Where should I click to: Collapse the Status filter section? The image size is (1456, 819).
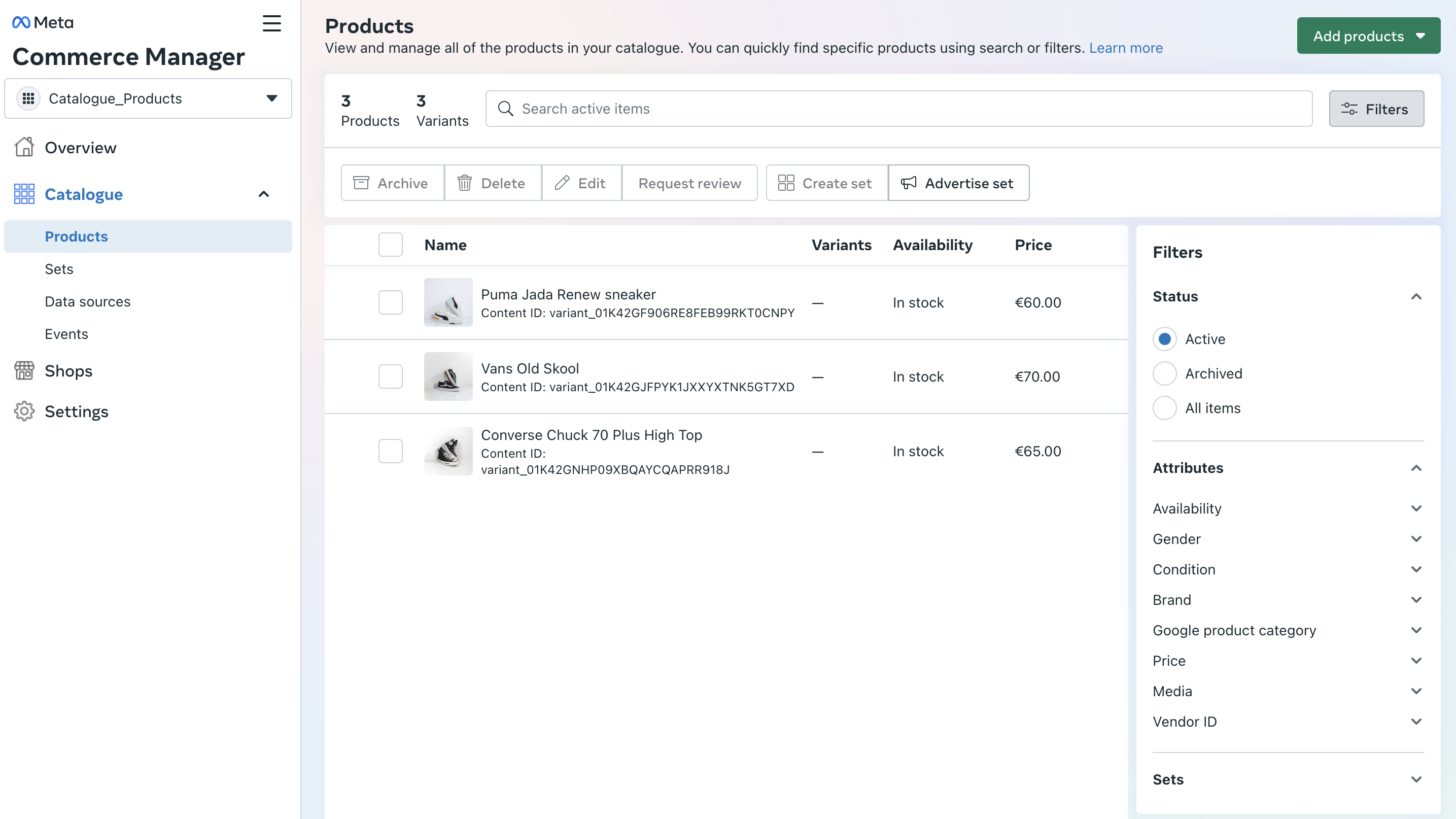(1416, 296)
